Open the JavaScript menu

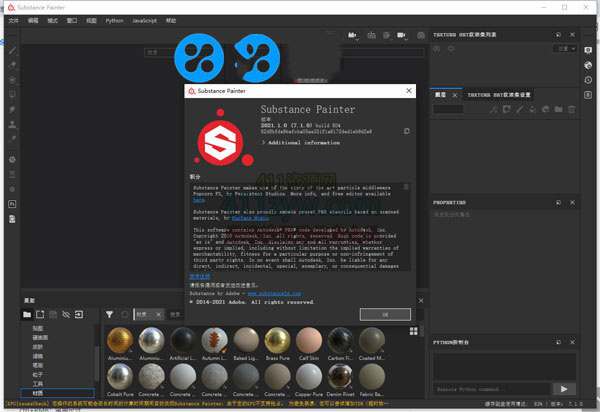click(x=144, y=20)
